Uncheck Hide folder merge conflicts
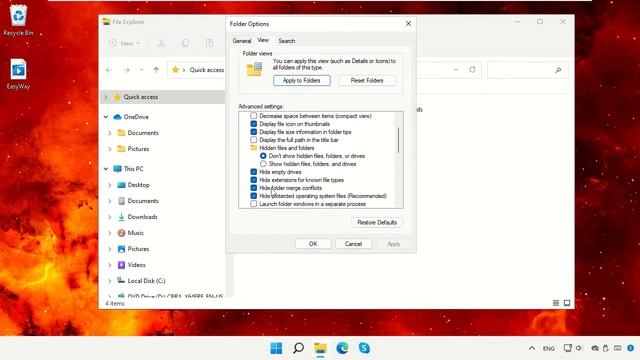This screenshot has width=640, height=360. pos(253,188)
